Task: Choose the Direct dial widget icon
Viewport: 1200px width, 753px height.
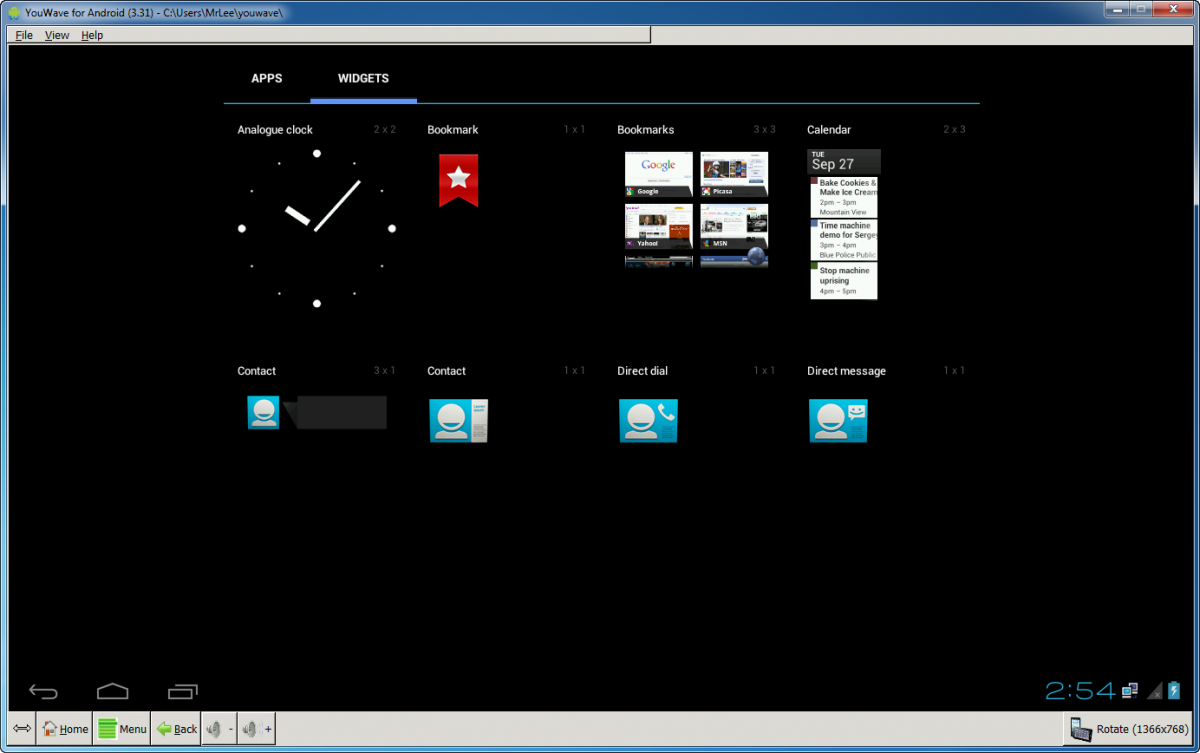Action: point(648,420)
